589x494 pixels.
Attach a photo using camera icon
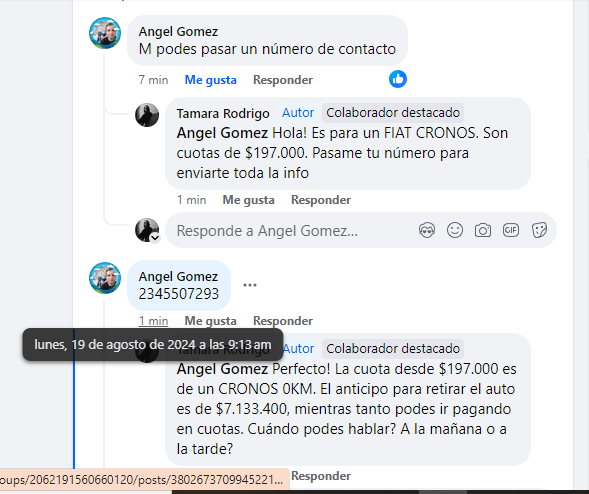tap(483, 230)
